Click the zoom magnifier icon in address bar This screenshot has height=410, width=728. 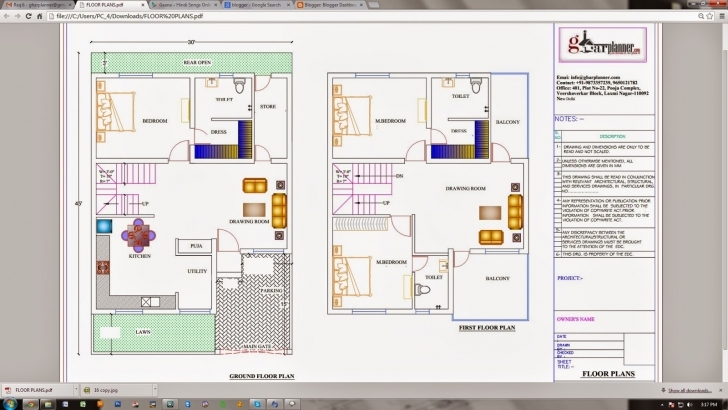pyautogui.click(x=701, y=16)
